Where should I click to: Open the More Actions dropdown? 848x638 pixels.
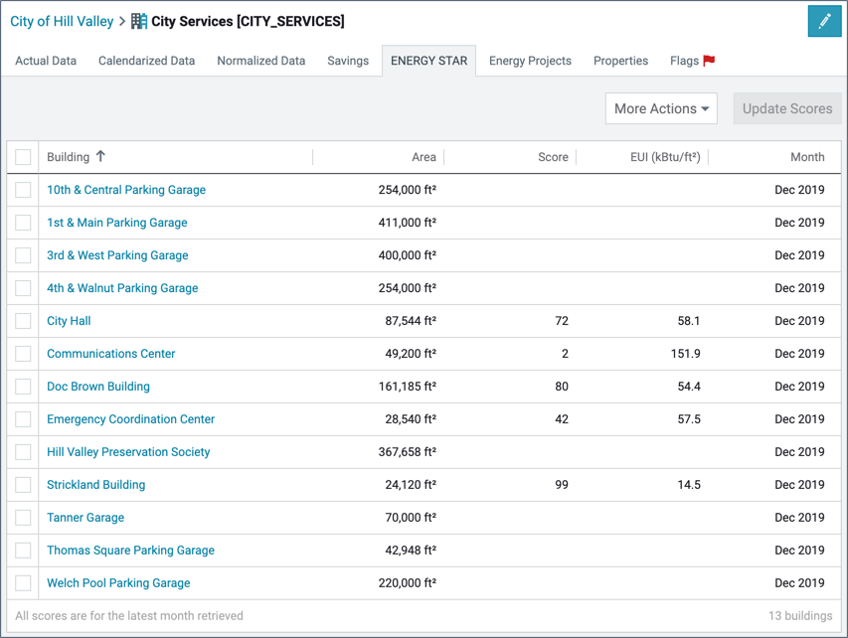(661, 109)
